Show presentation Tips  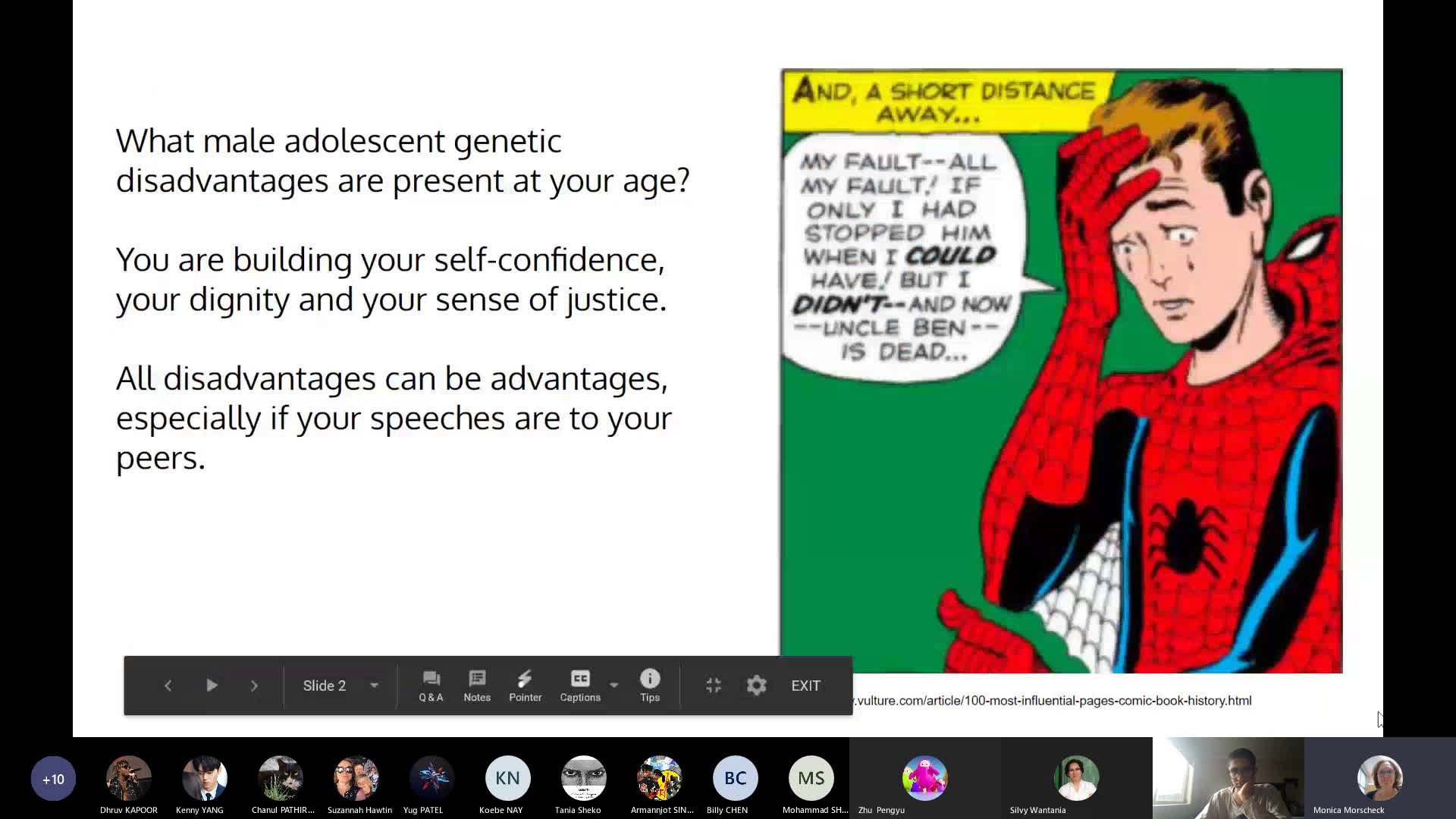coord(650,686)
